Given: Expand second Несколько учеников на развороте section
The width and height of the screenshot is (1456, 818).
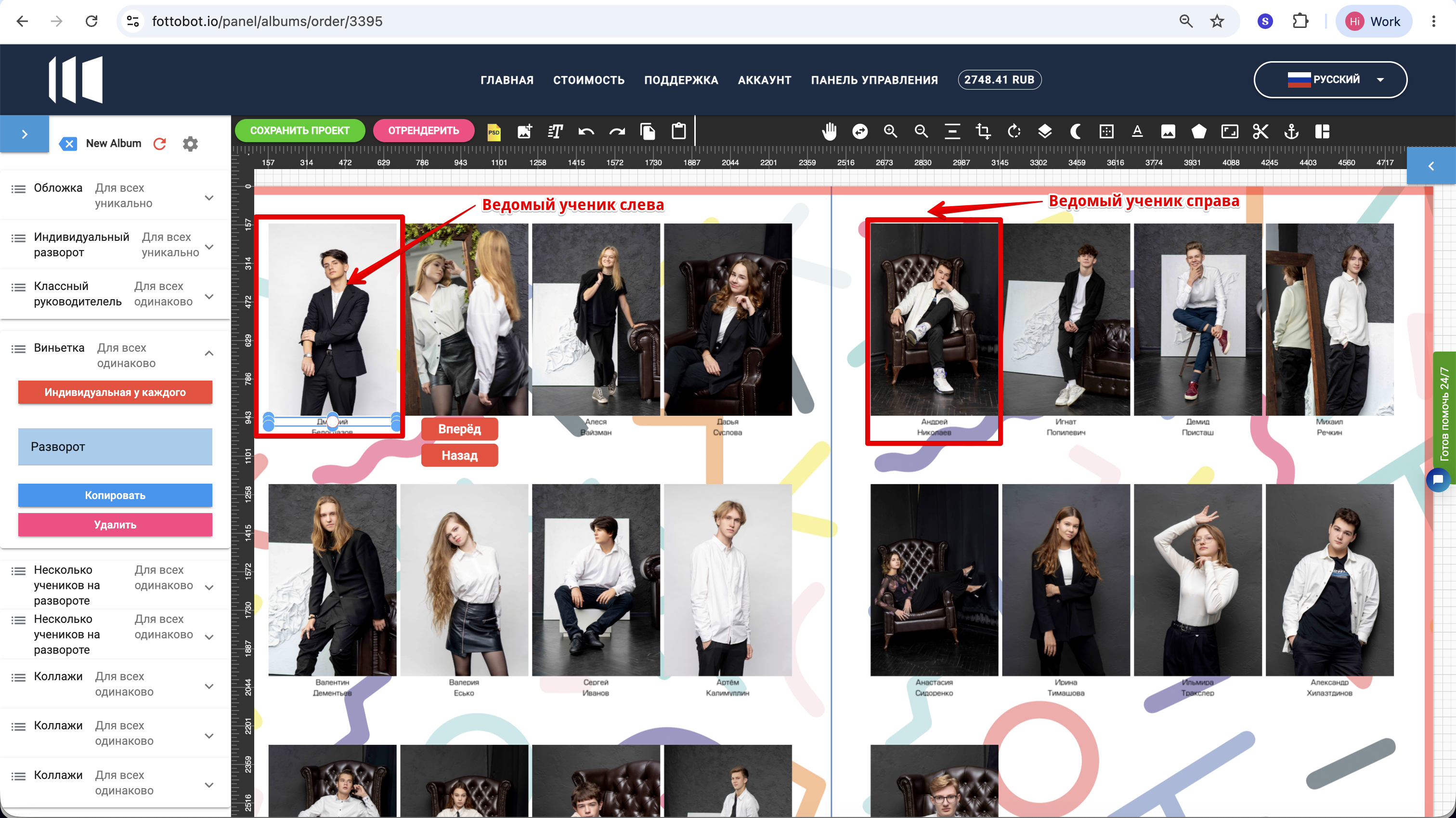Looking at the screenshot, I should coord(209,637).
